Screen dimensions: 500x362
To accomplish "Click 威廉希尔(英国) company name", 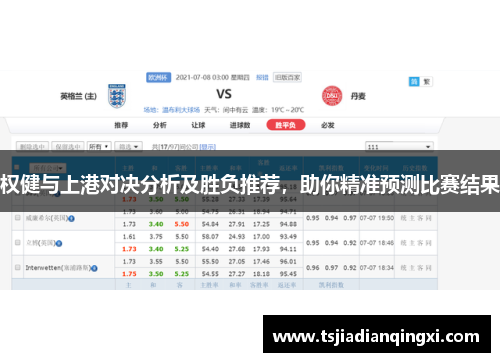I will [47, 218].
